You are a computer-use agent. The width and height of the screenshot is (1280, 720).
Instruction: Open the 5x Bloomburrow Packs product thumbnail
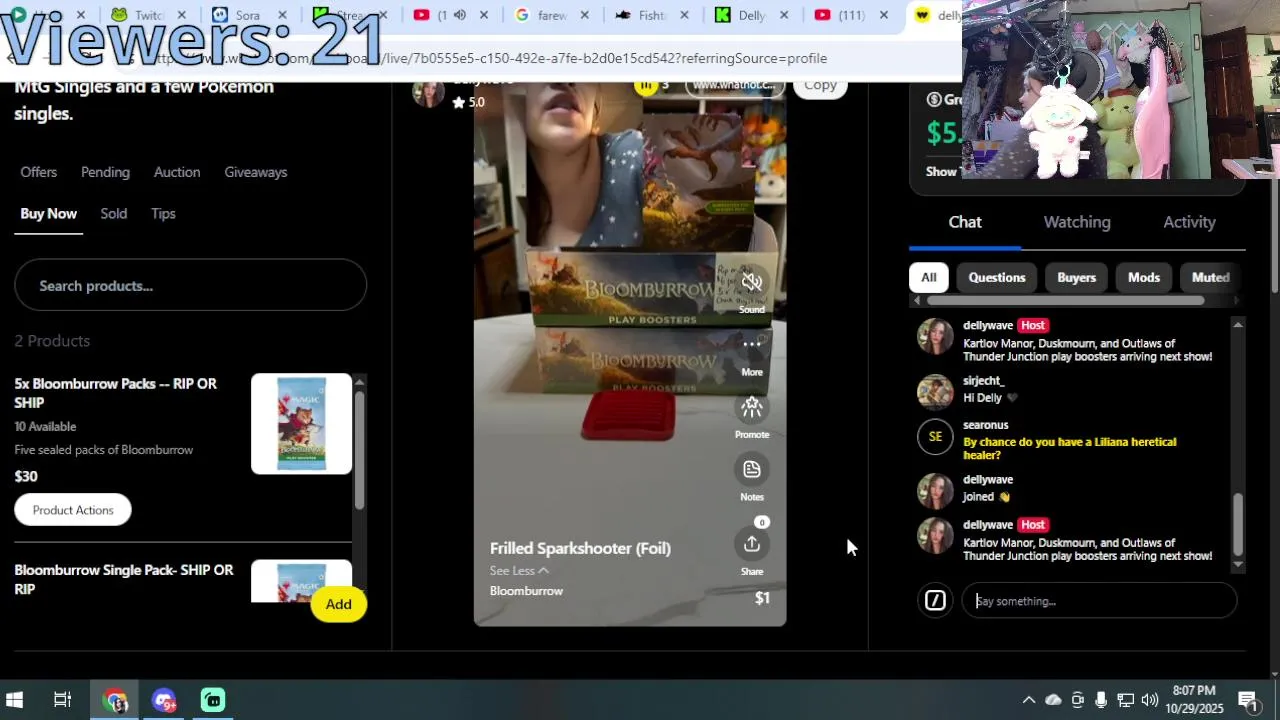[x=301, y=423]
